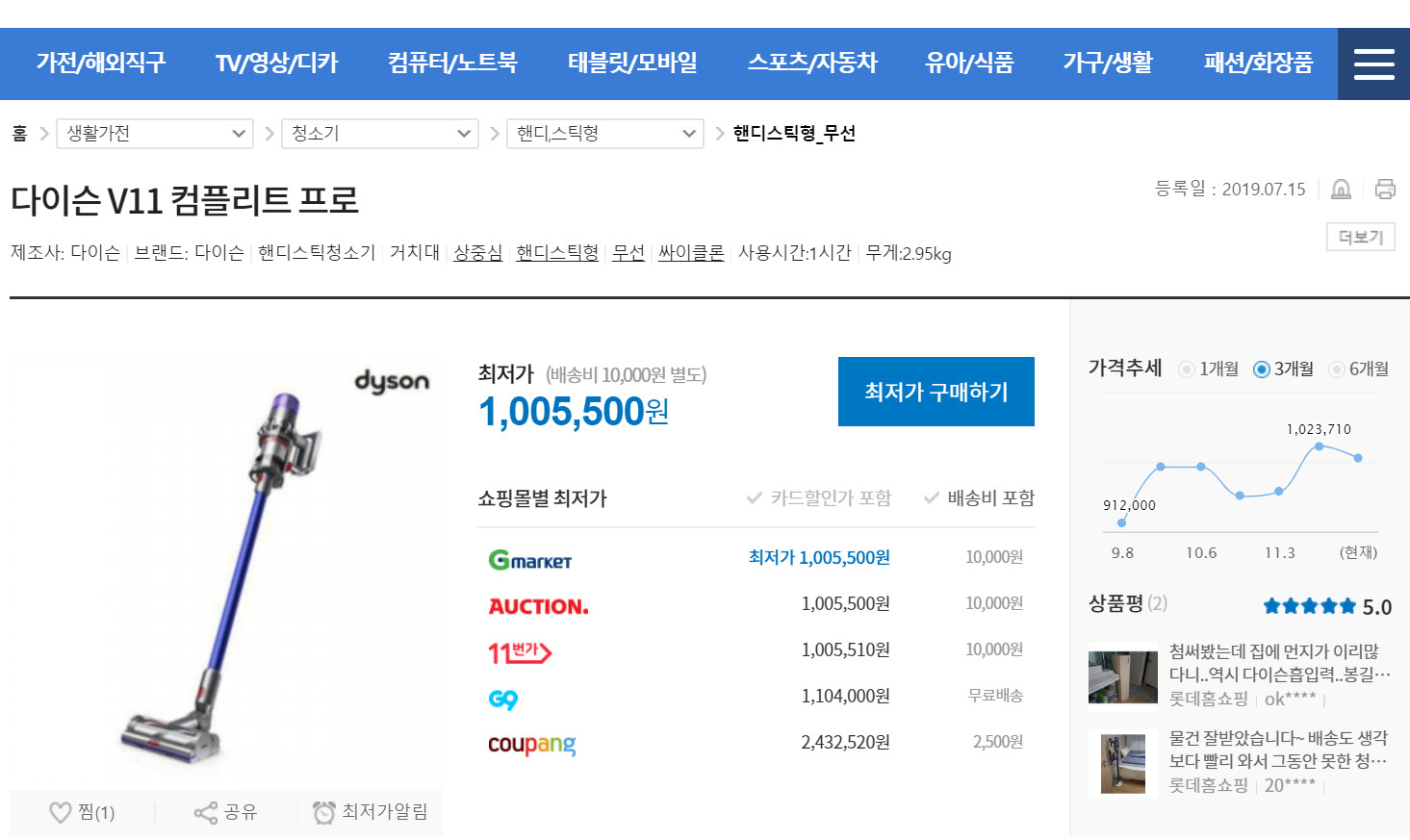Click the 11번가 logo

coord(520,652)
